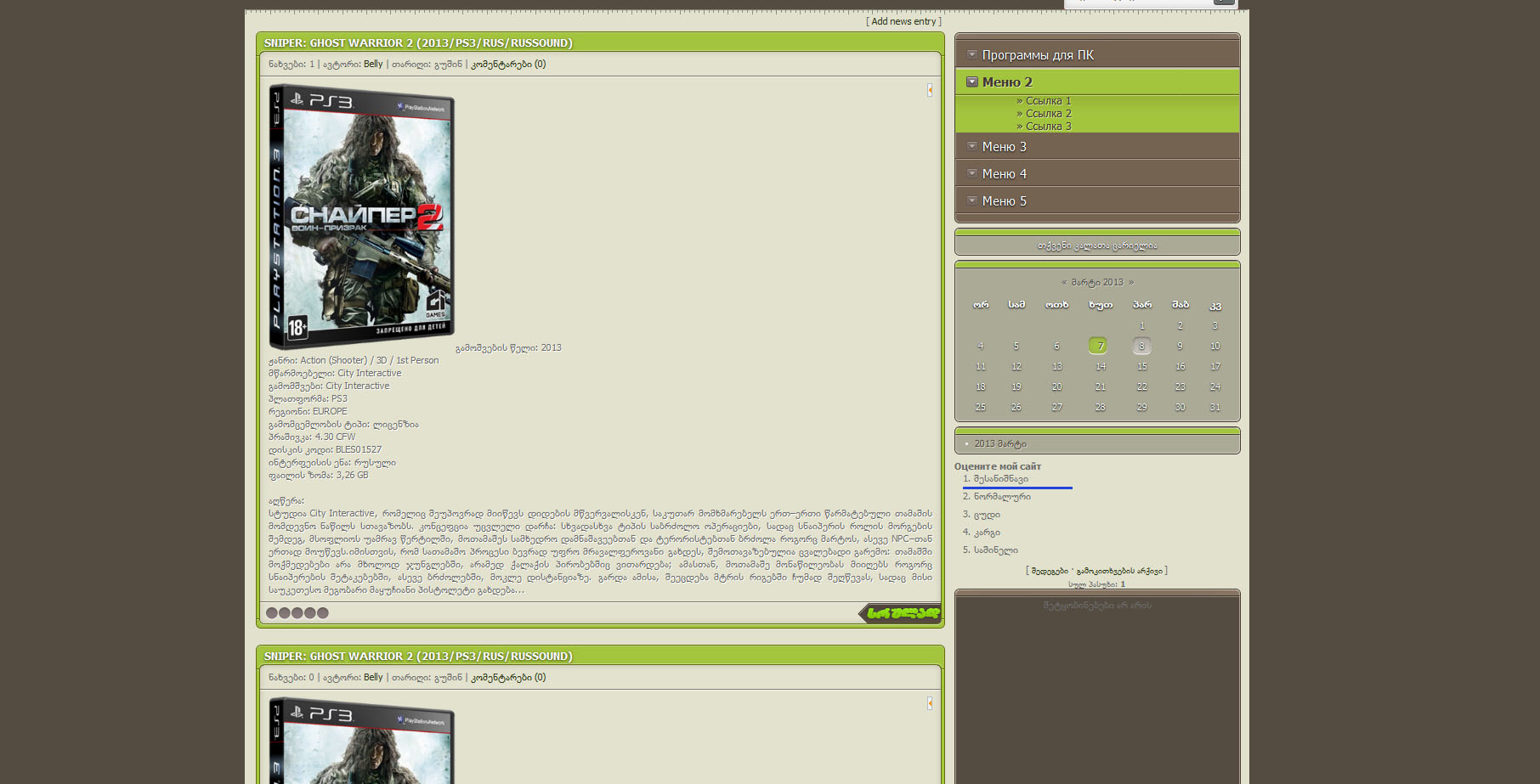Open the second entry's PS3 cover image
The height and width of the screenshot is (784, 1540).
pyautogui.click(x=361, y=740)
